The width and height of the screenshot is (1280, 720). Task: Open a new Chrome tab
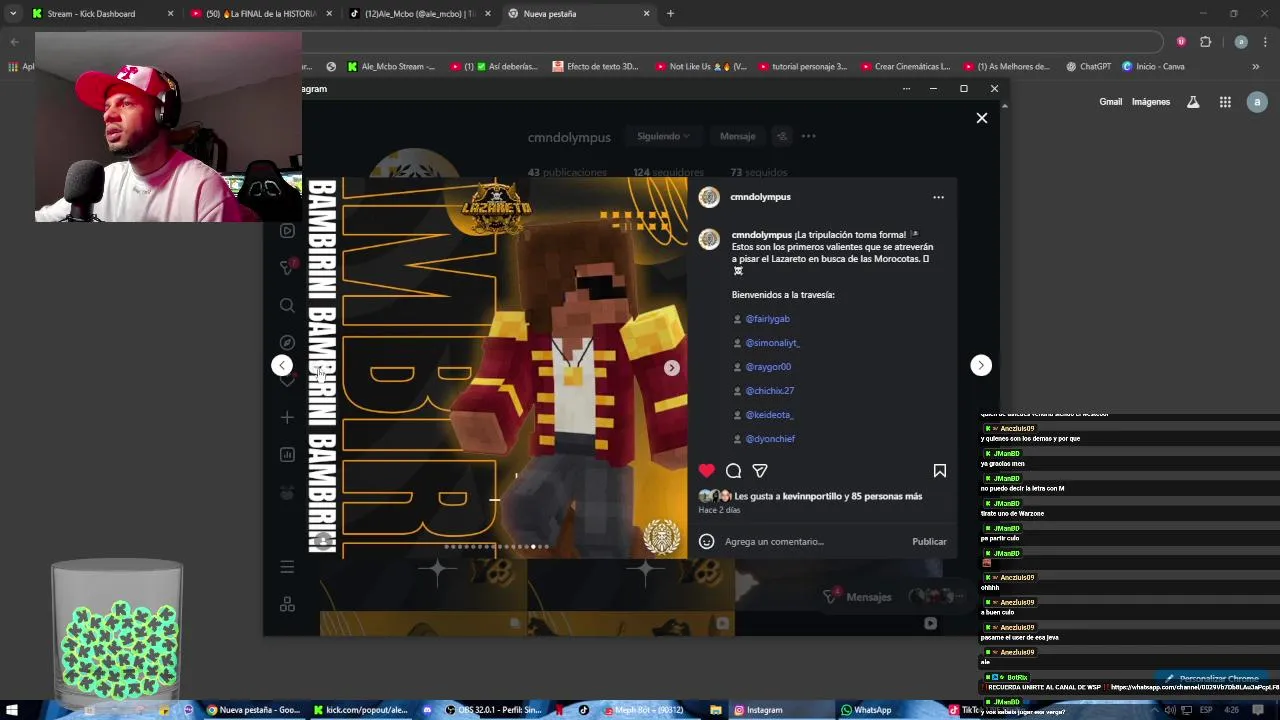pos(670,14)
